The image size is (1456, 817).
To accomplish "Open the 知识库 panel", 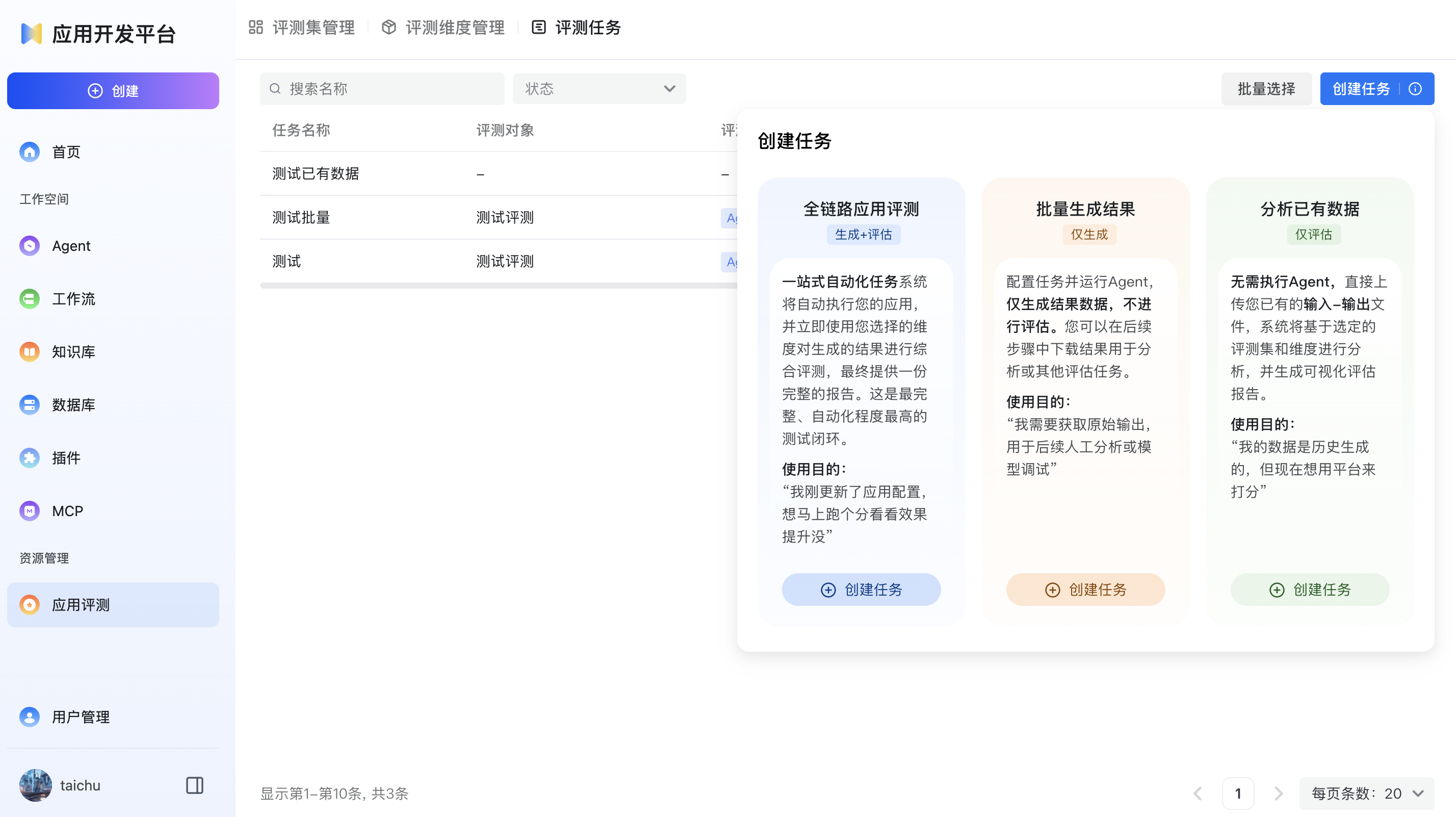I will click(x=73, y=351).
